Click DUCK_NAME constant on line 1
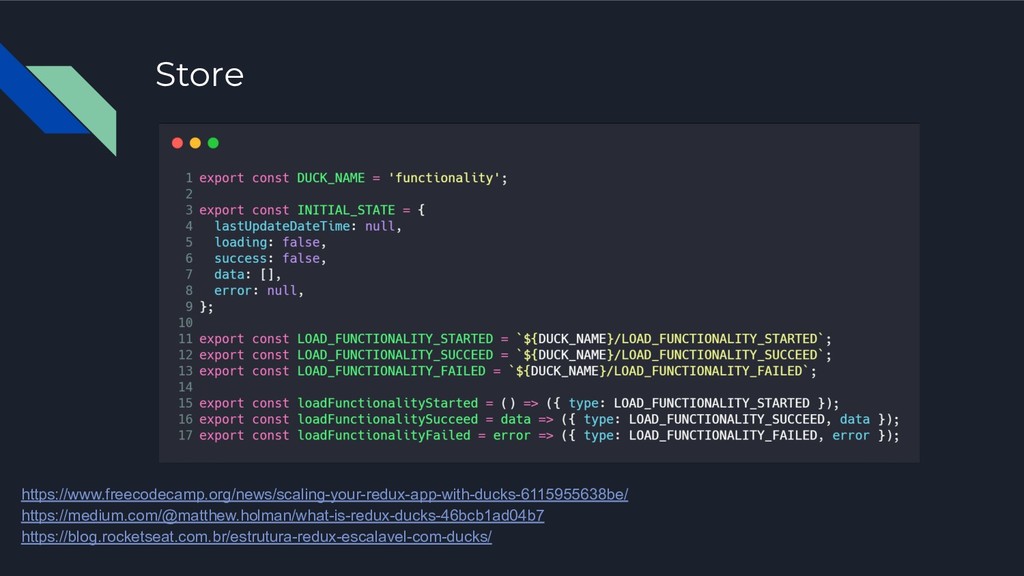Image resolution: width=1024 pixels, height=576 pixels. tap(331, 178)
